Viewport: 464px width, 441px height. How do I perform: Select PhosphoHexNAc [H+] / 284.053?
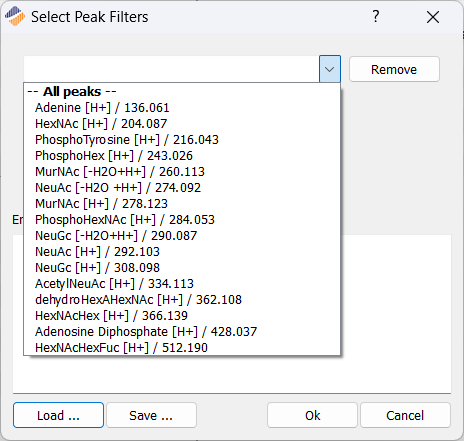pos(182,220)
